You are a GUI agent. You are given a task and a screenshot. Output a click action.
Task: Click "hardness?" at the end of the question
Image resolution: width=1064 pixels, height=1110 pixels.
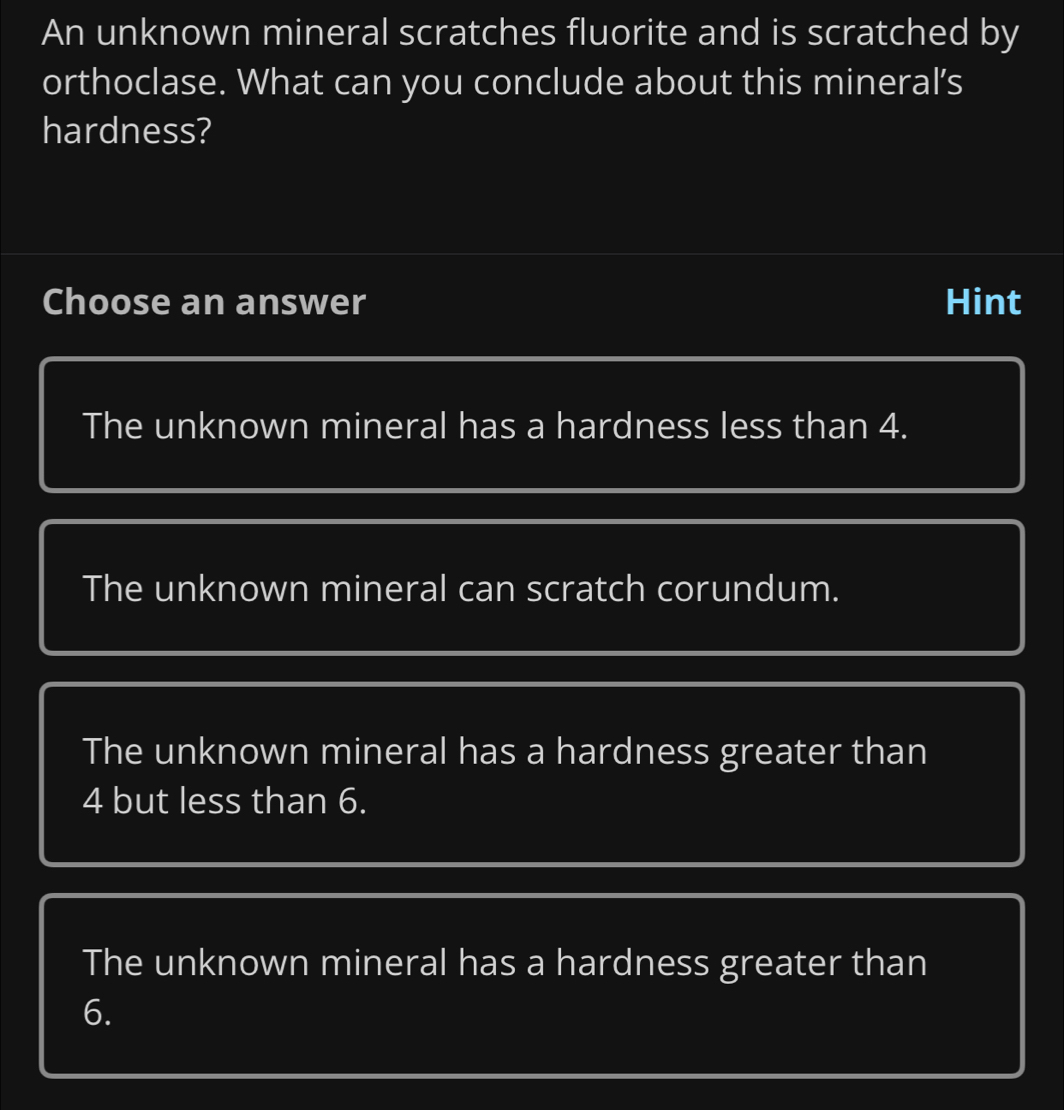[x=127, y=131]
